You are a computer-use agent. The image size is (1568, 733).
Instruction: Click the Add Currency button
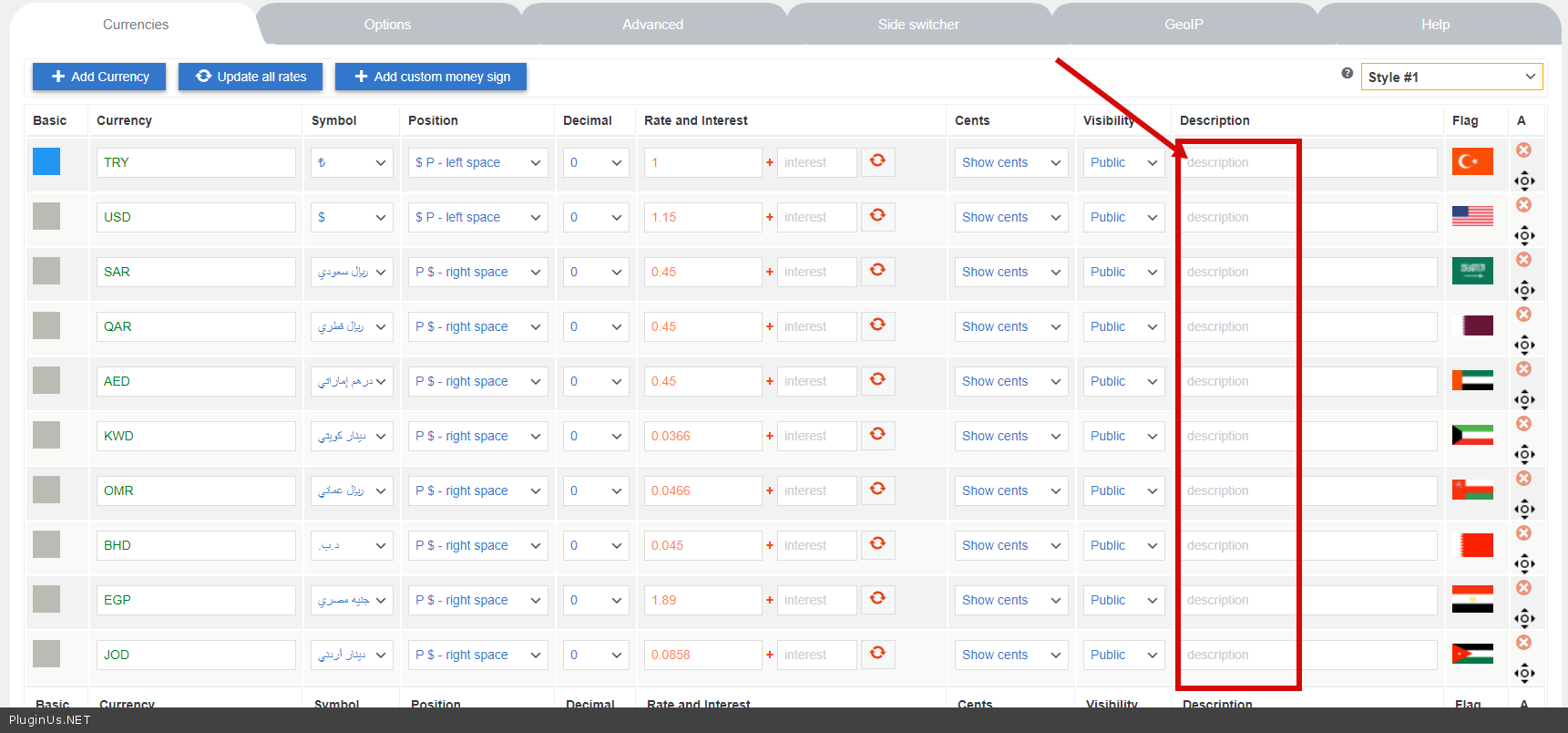(99, 77)
